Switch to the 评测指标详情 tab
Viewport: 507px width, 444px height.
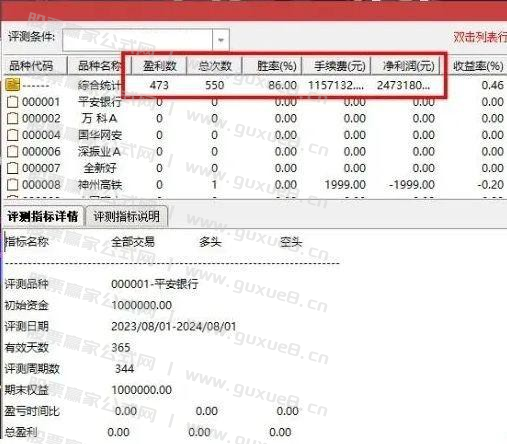[43, 217]
